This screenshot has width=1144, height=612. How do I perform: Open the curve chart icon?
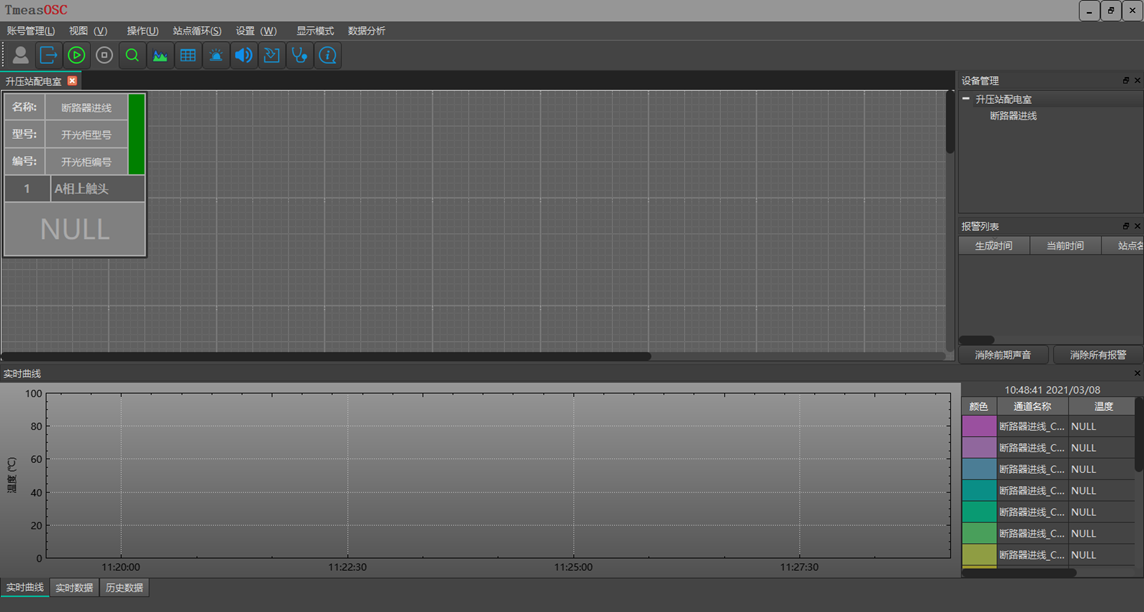point(160,55)
